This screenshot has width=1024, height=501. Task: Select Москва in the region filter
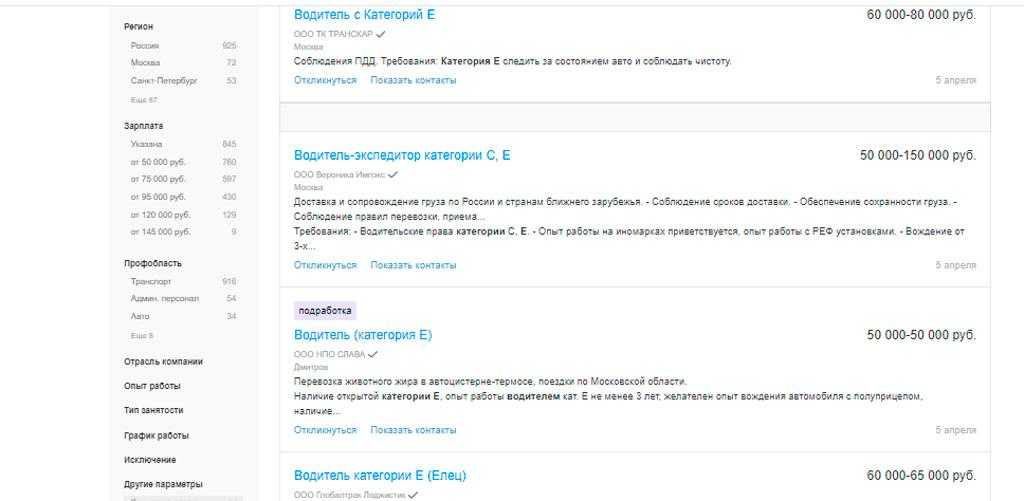pyautogui.click(x=145, y=63)
